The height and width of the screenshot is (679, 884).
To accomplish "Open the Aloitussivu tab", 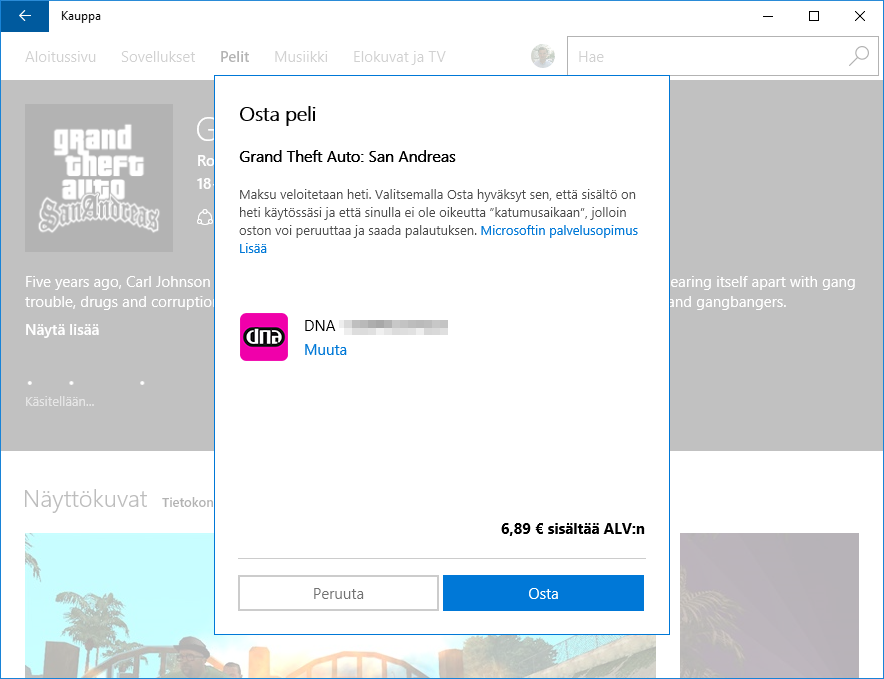I will tap(60, 57).
